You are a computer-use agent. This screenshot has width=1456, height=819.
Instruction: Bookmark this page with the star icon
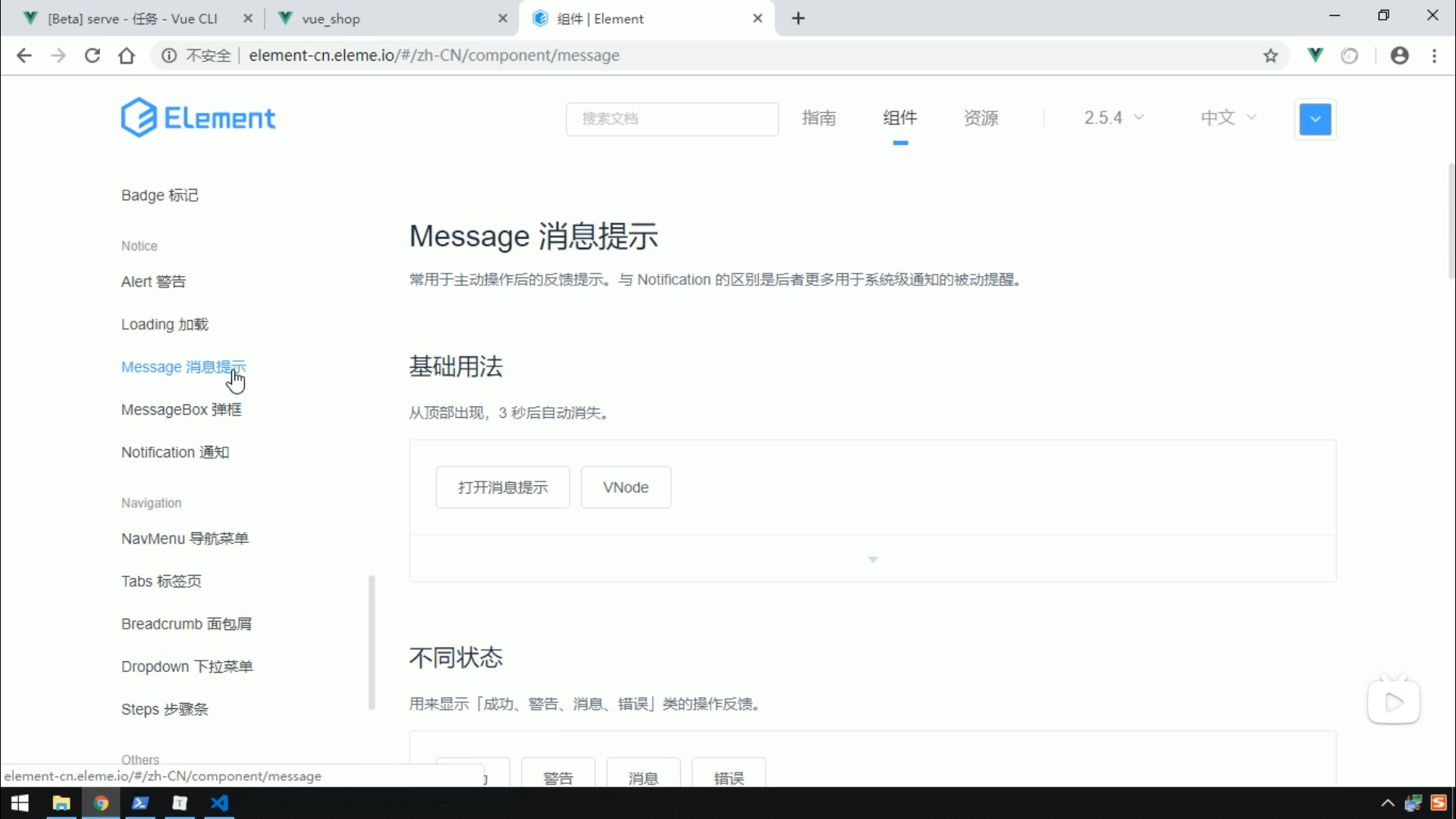[x=1271, y=55]
